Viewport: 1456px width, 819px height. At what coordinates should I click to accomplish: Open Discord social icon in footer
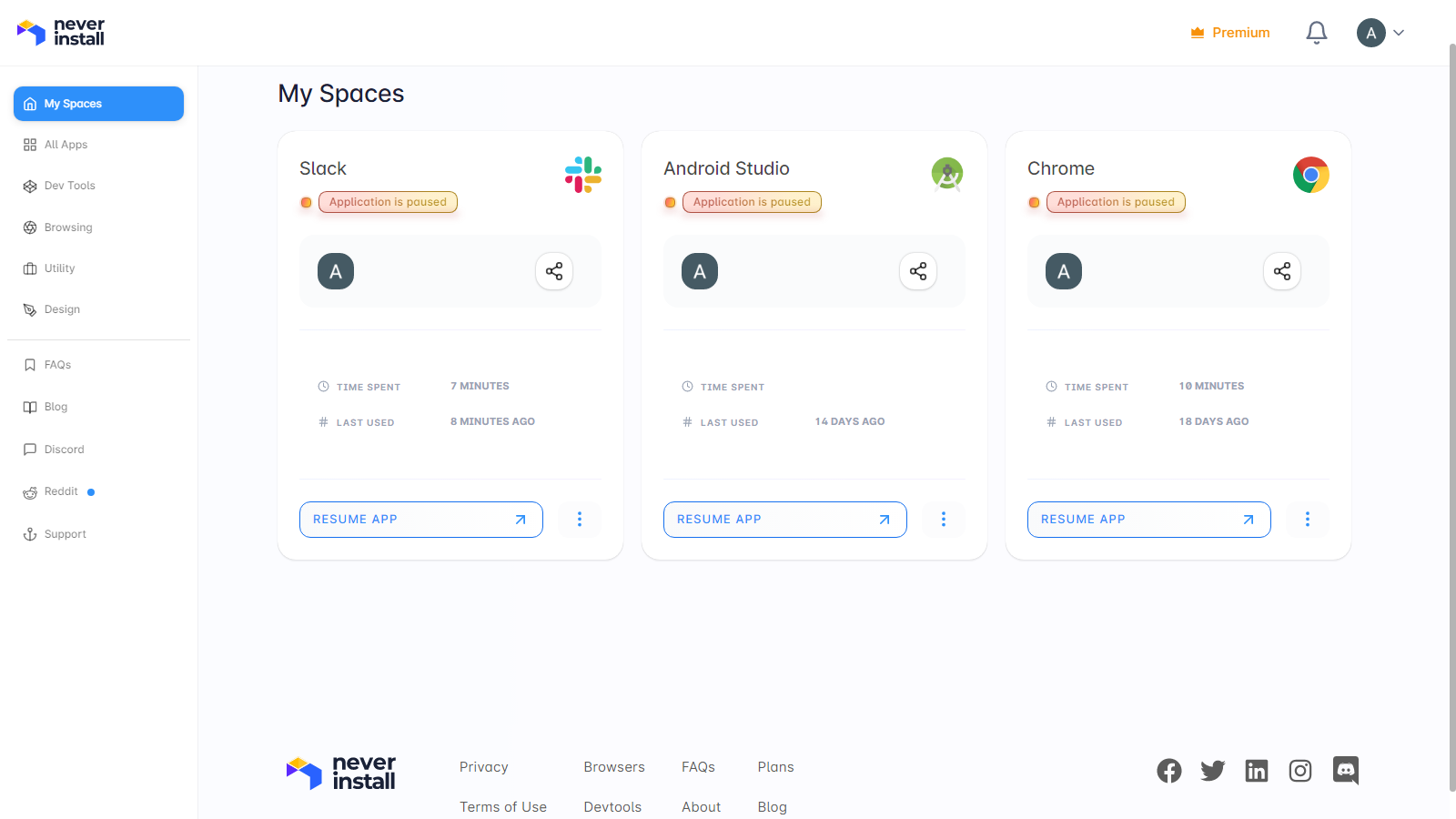1346,771
